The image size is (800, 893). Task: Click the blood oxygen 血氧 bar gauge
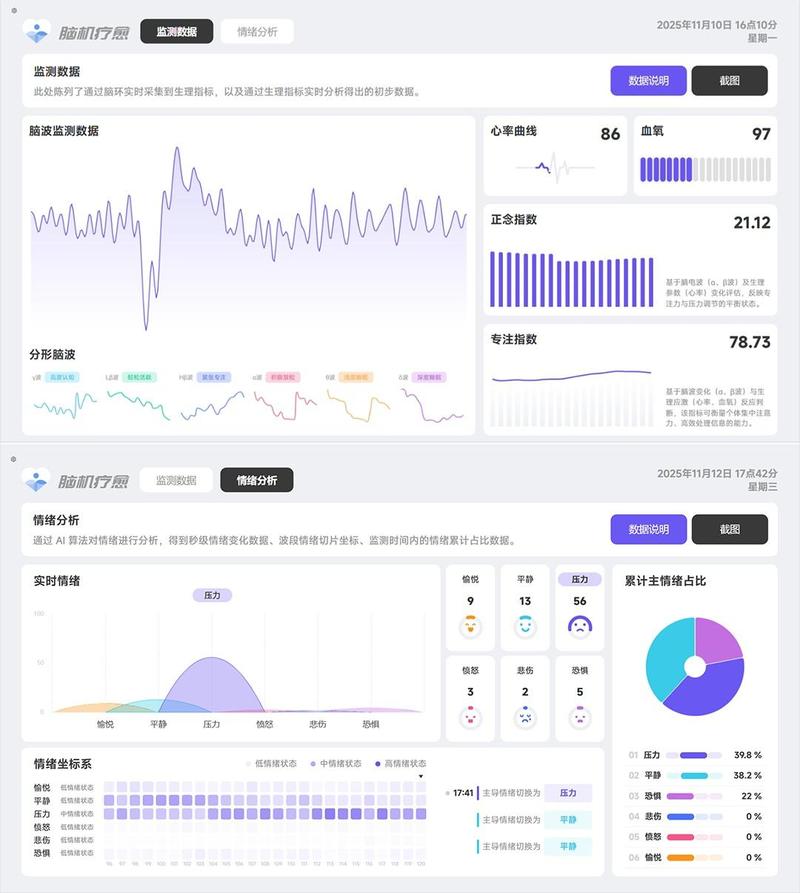pyautogui.click(x=705, y=169)
